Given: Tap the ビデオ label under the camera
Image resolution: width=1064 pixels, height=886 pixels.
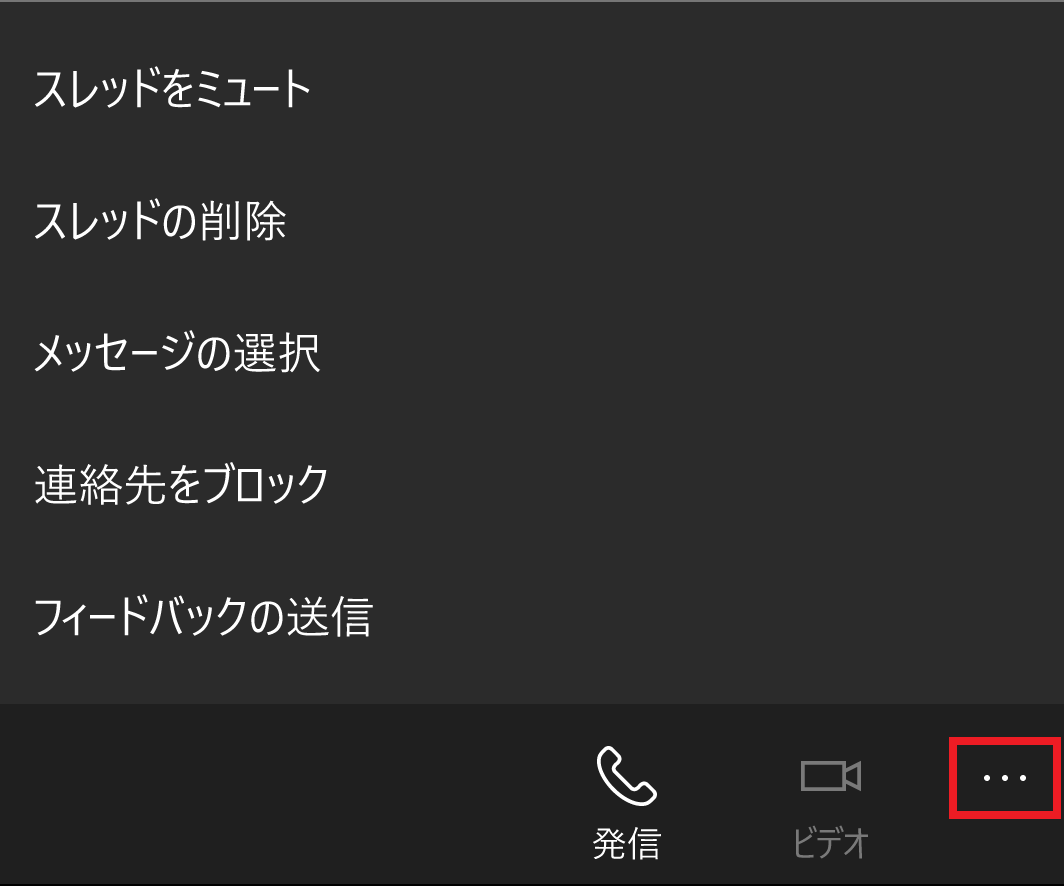Looking at the screenshot, I should (x=831, y=843).
